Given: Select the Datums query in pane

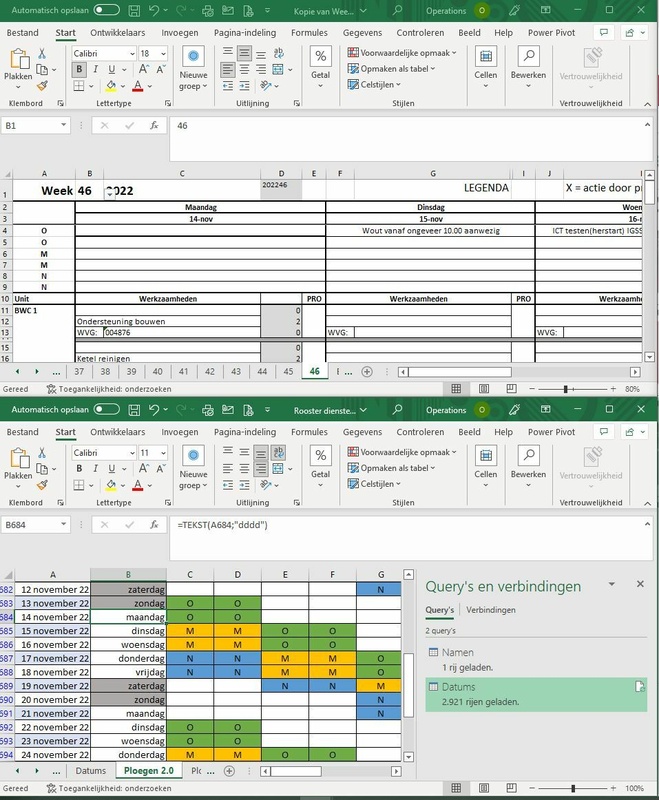Looking at the screenshot, I should tap(536, 694).
